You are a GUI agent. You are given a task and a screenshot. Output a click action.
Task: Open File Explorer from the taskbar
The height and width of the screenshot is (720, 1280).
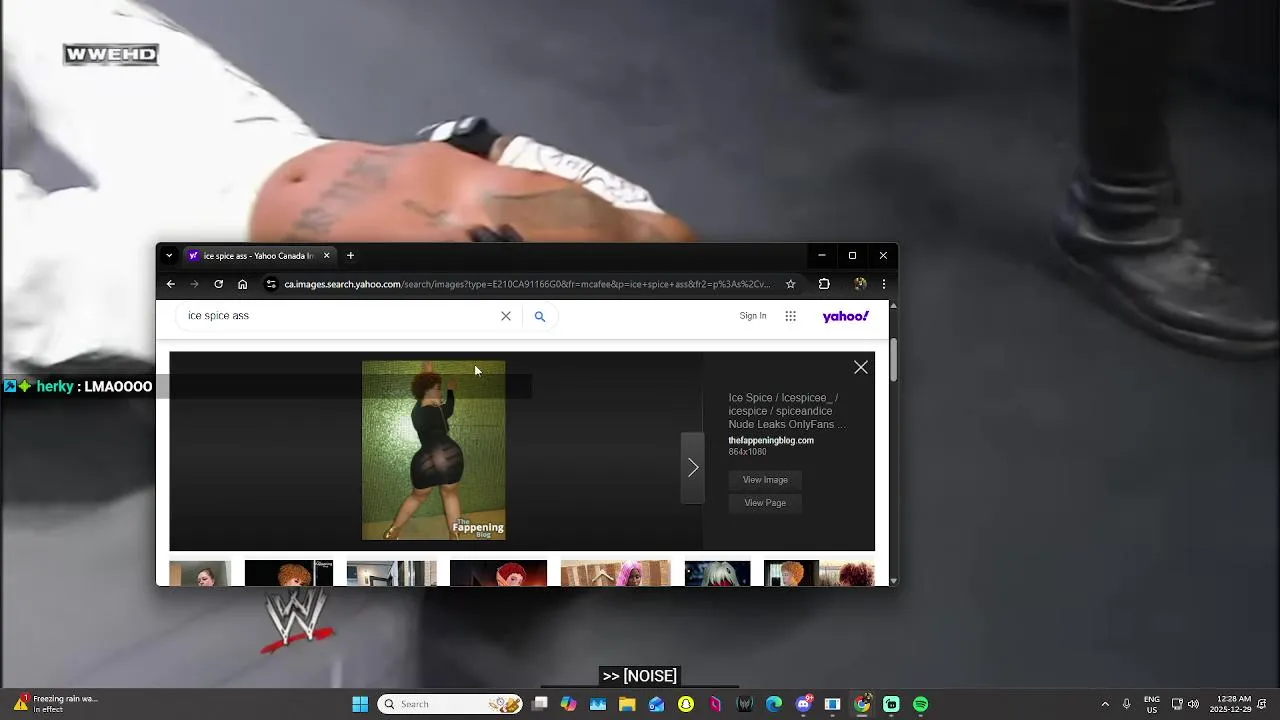pyautogui.click(x=627, y=704)
